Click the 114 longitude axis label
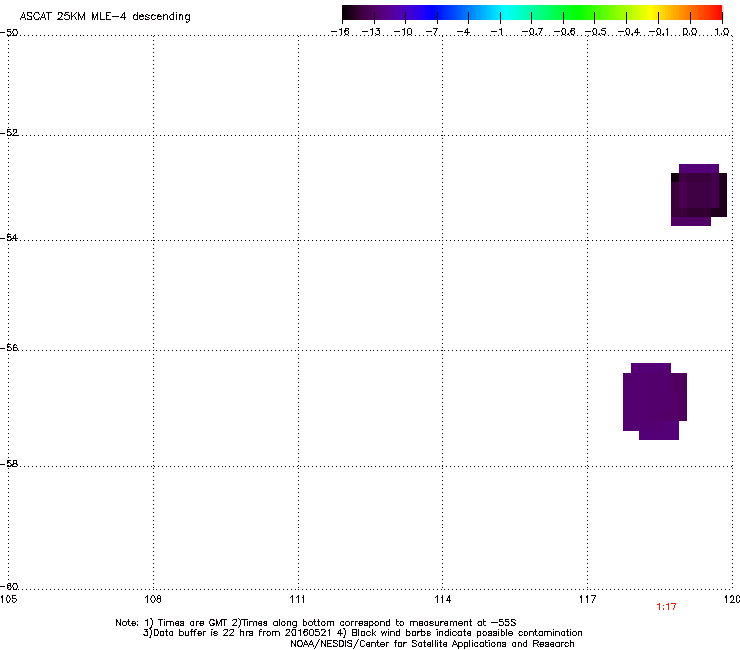This screenshot has height=650, width=740. tap(443, 599)
